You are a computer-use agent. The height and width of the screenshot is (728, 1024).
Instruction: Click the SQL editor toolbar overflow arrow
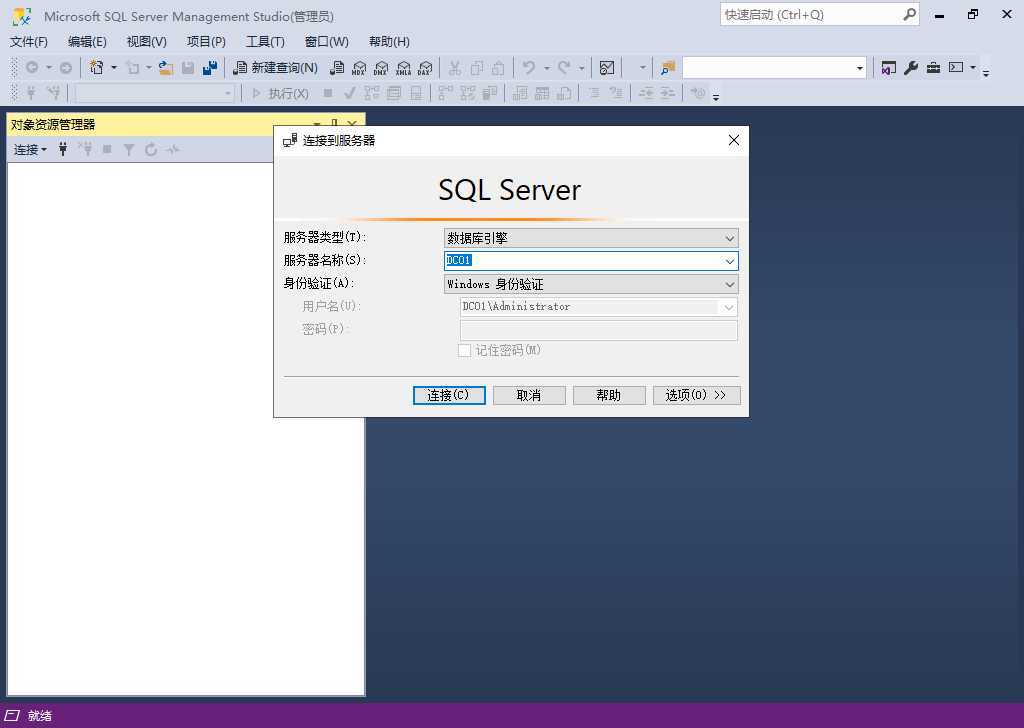tap(716, 97)
